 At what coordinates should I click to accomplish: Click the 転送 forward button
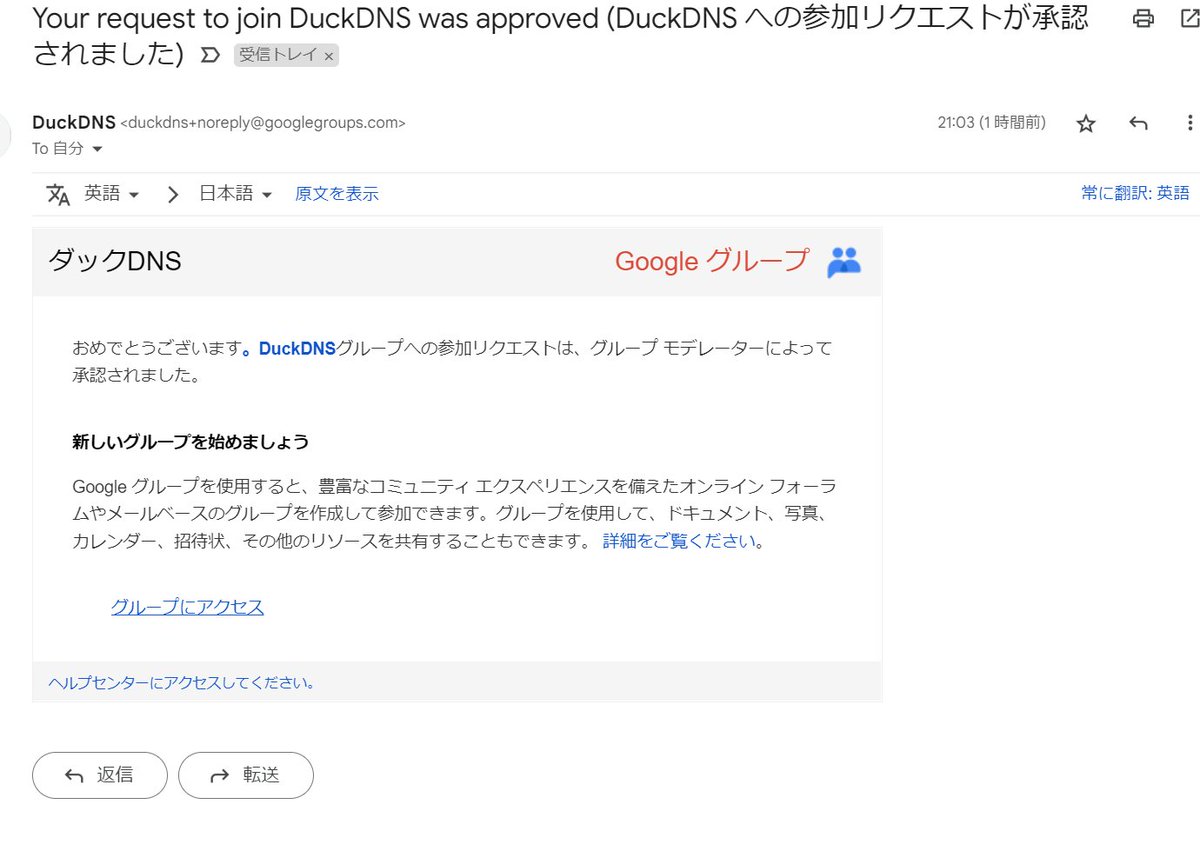tap(246, 775)
